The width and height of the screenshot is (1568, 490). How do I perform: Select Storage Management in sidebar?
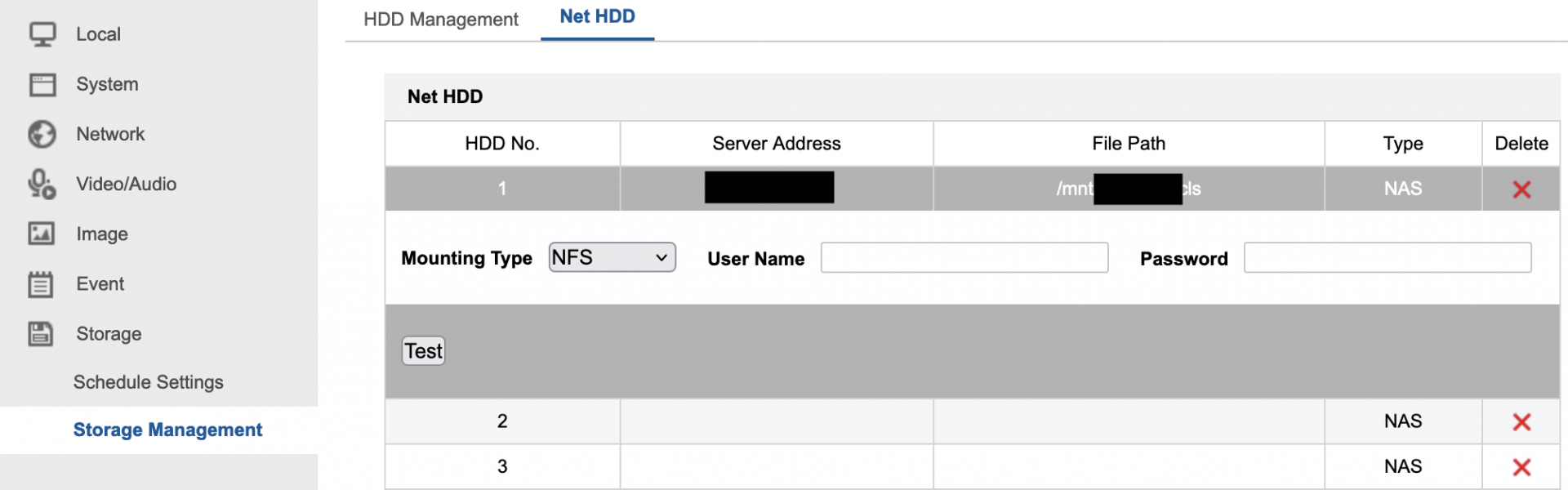(167, 430)
